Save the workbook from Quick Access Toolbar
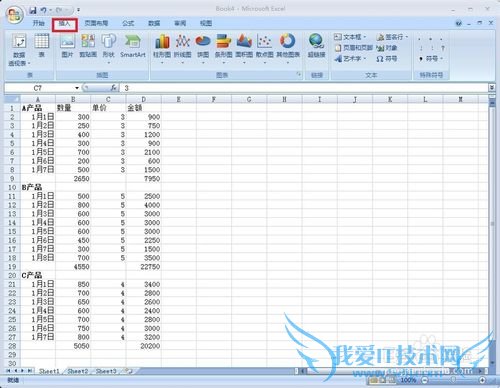Screen dimensions: 500x388 32,10
